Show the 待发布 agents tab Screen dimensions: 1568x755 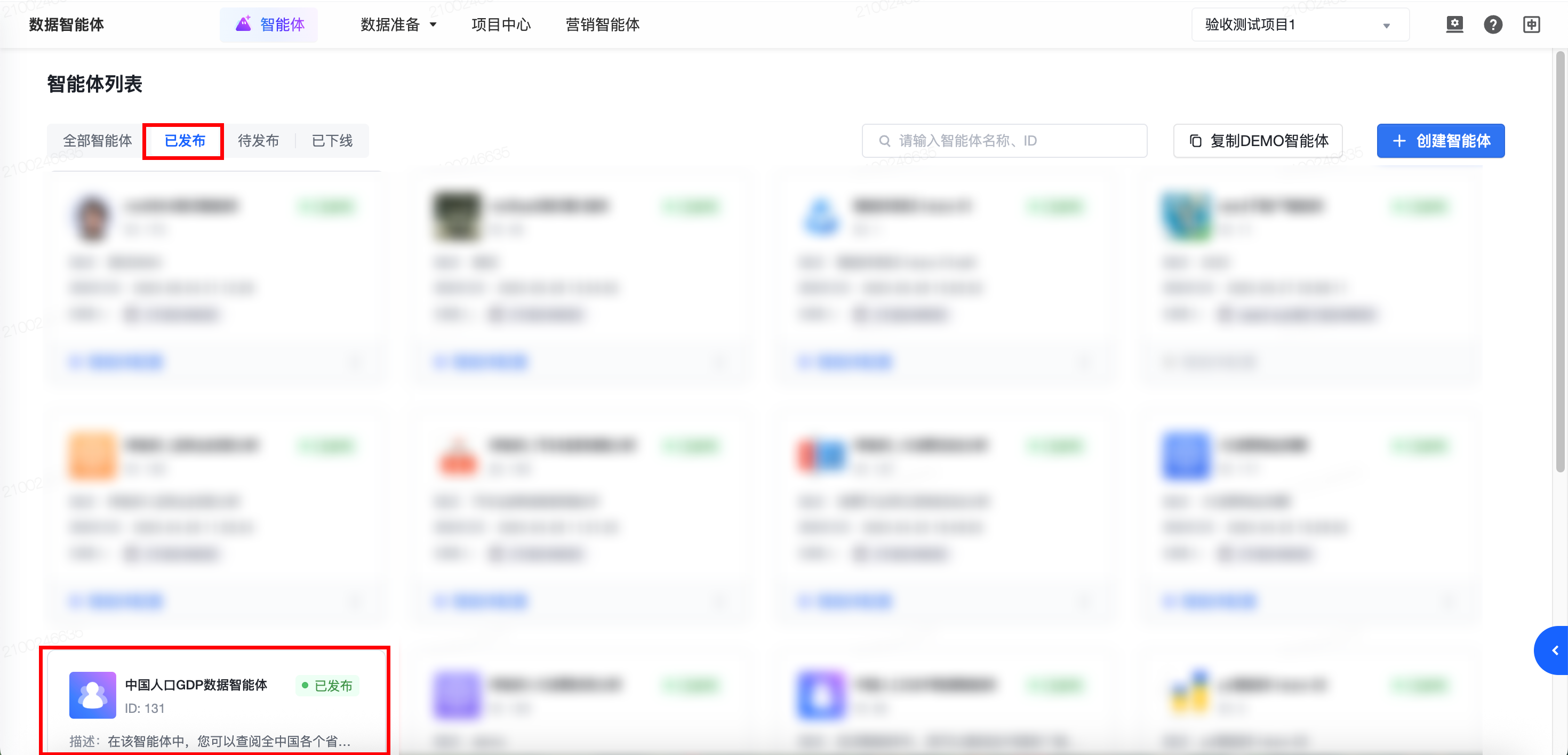[x=258, y=141]
